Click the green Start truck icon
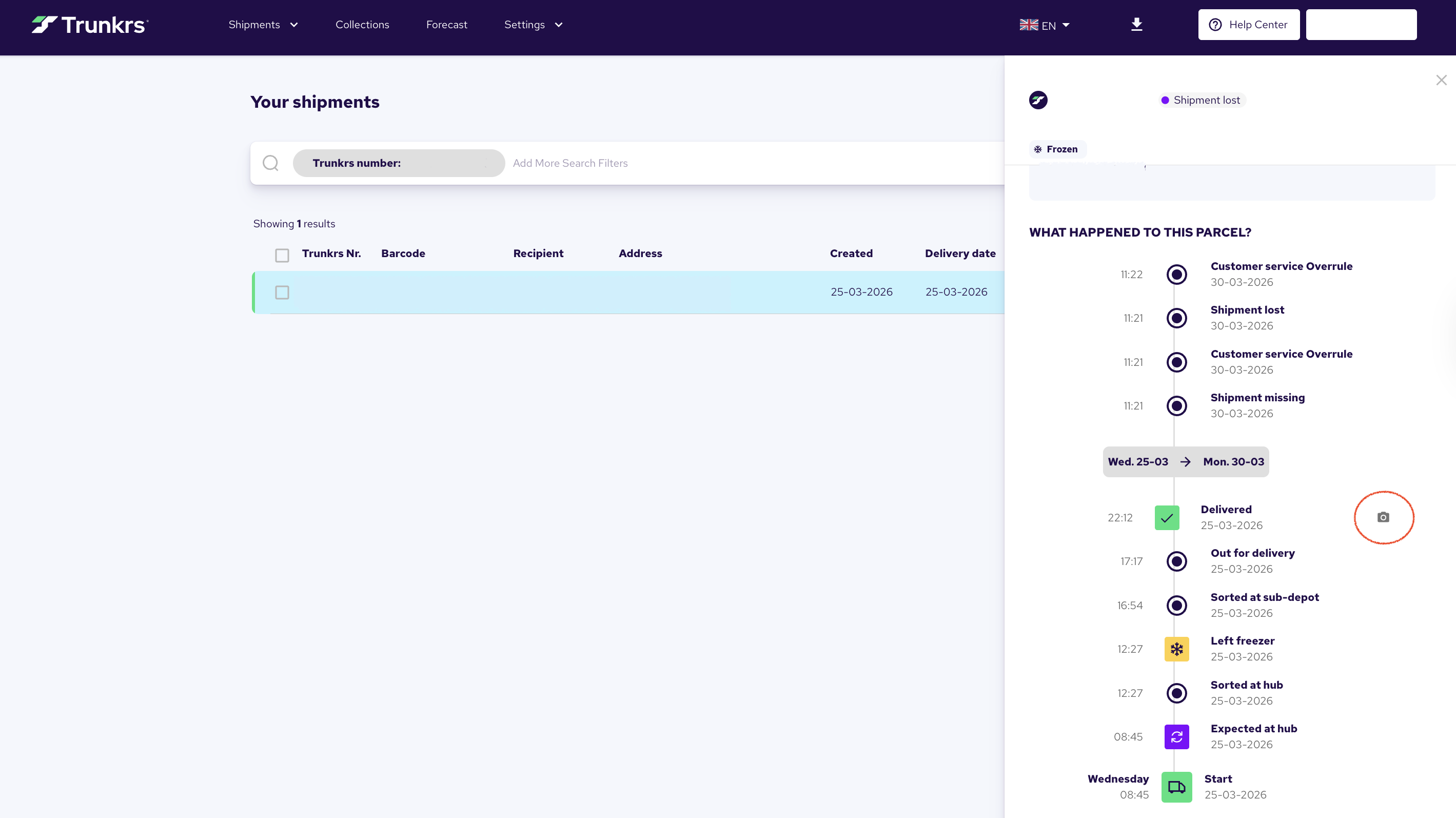The image size is (1456, 818). tap(1177, 787)
